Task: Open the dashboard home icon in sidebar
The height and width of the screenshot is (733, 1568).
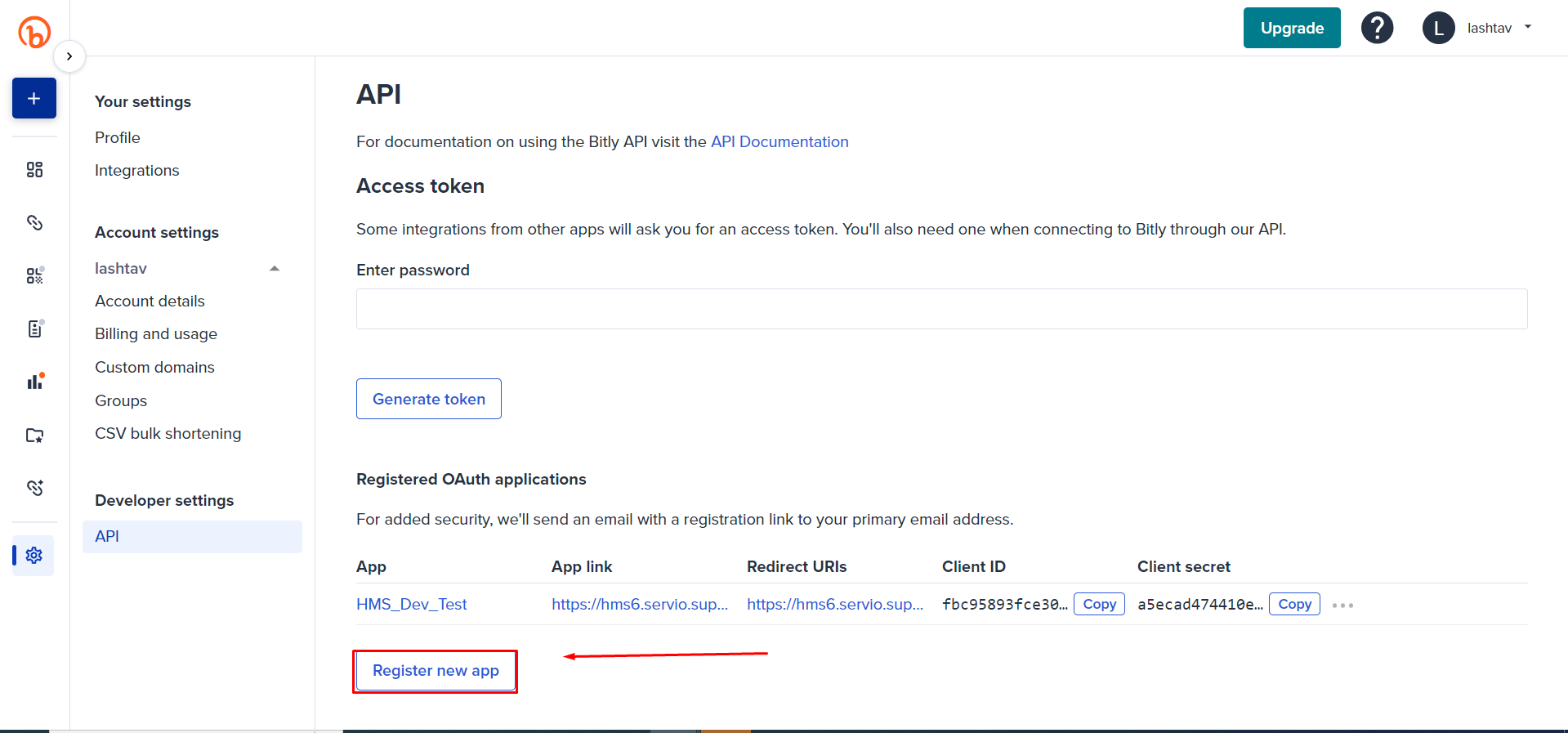Action: coord(34,169)
